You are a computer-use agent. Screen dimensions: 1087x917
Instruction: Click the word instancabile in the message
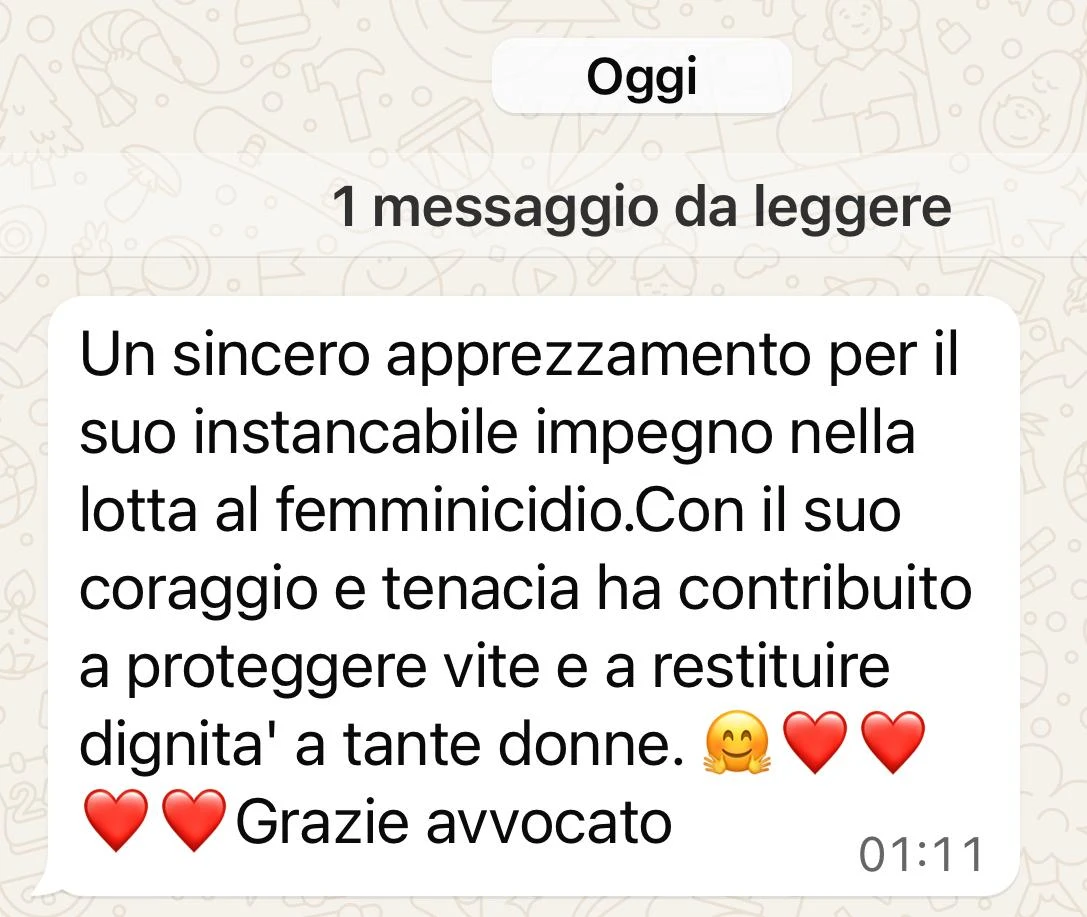pos(356,433)
